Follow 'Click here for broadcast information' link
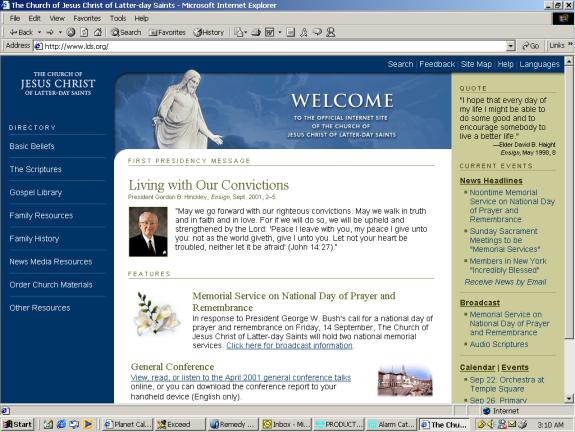This screenshot has height=432, width=575. click(x=289, y=345)
